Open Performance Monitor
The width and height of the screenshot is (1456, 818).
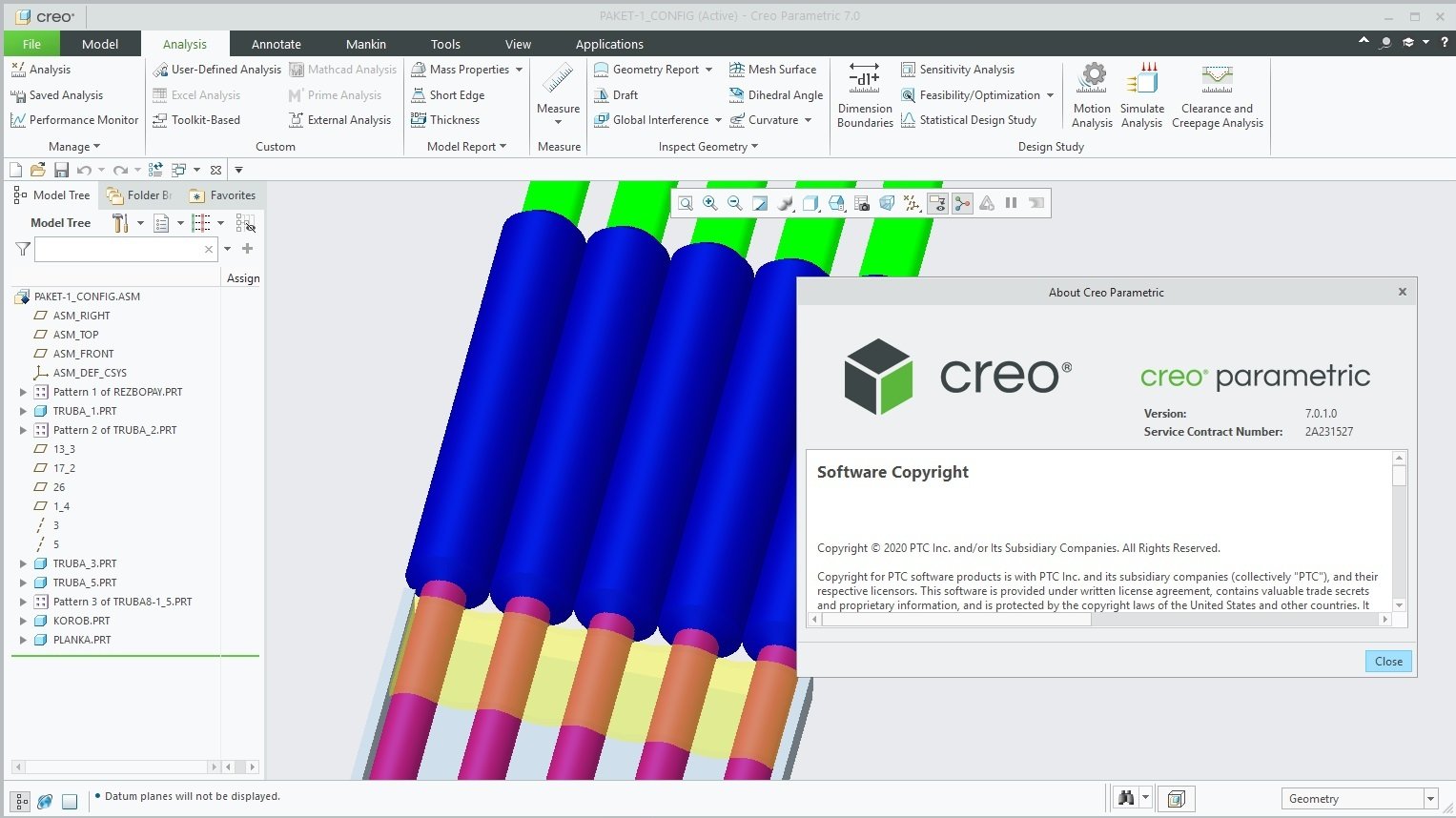pos(74,120)
